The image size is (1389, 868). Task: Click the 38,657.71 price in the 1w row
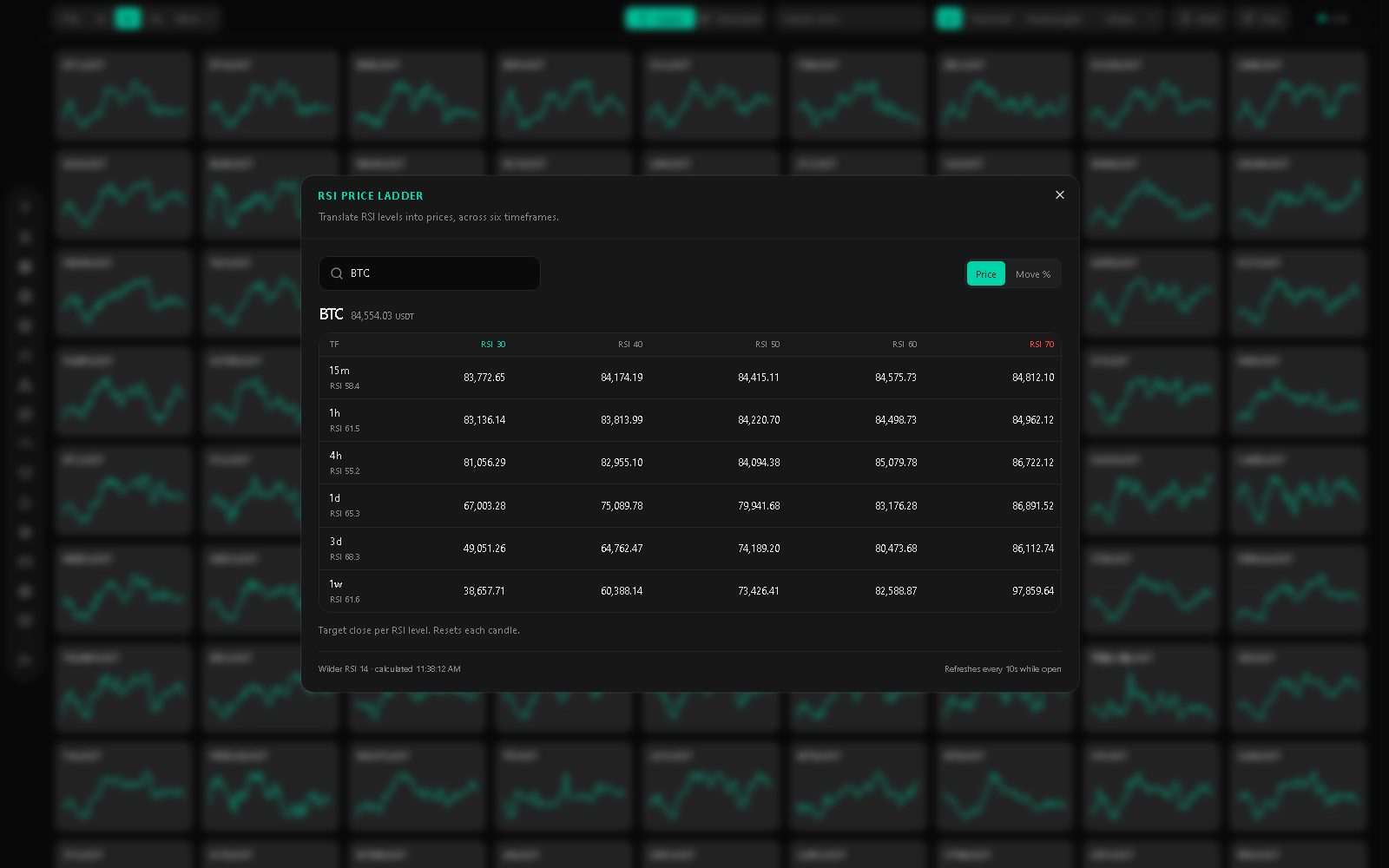click(x=484, y=591)
